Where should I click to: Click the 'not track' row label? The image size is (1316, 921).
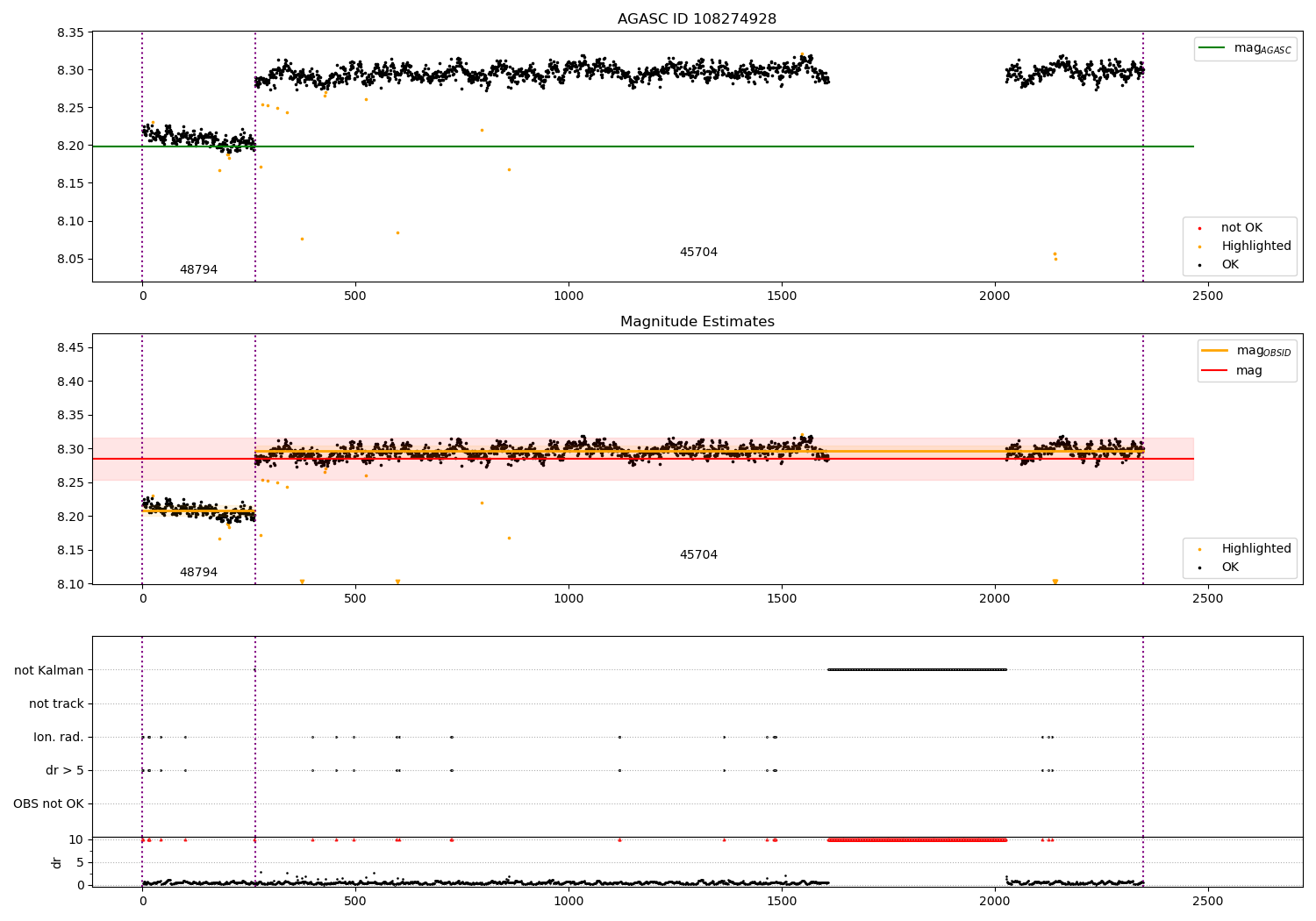(x=56, y=703)
